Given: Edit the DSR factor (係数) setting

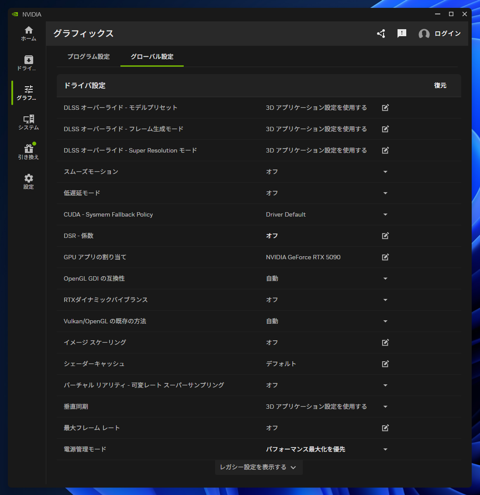Looking at the screenshot, I should click(385, 236).
